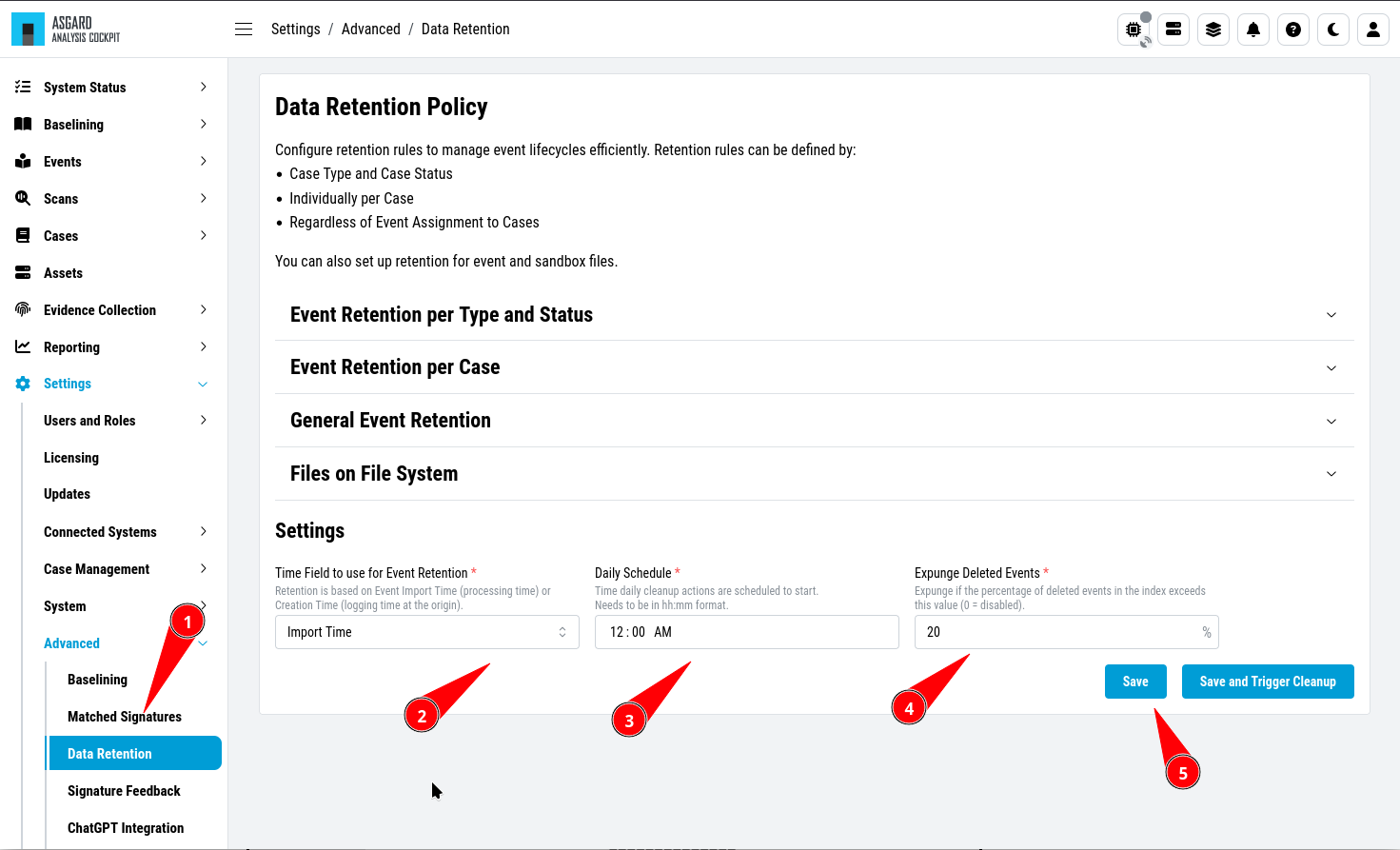The height and width of the screenshot is (850, 1400).
Task: Click the Expunge Deleted Events percentage field
Action: point(1067,632)
